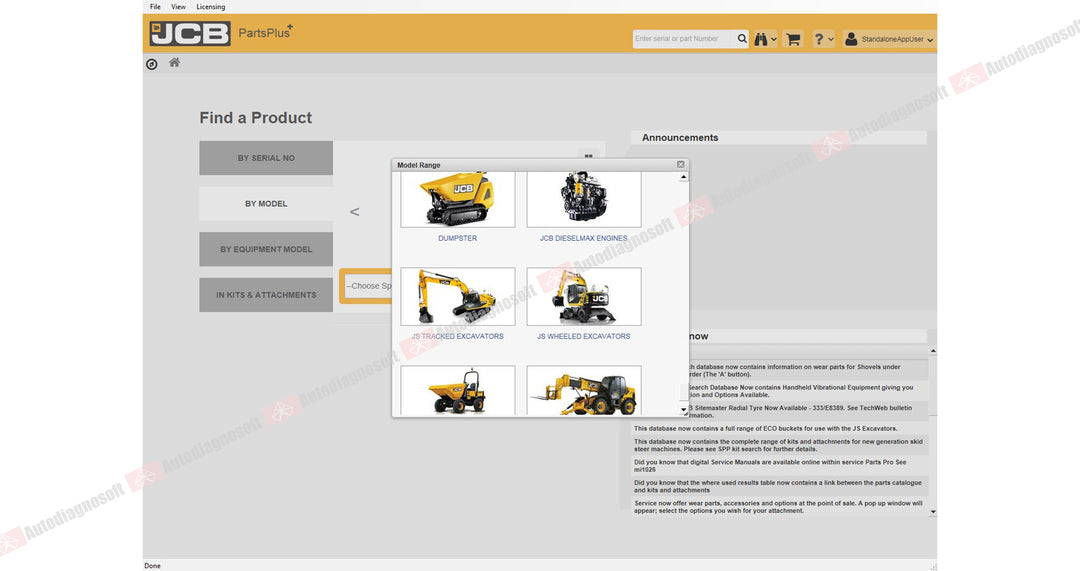Open the JS TRACKED EXCAVATORS link

[457, 336]
